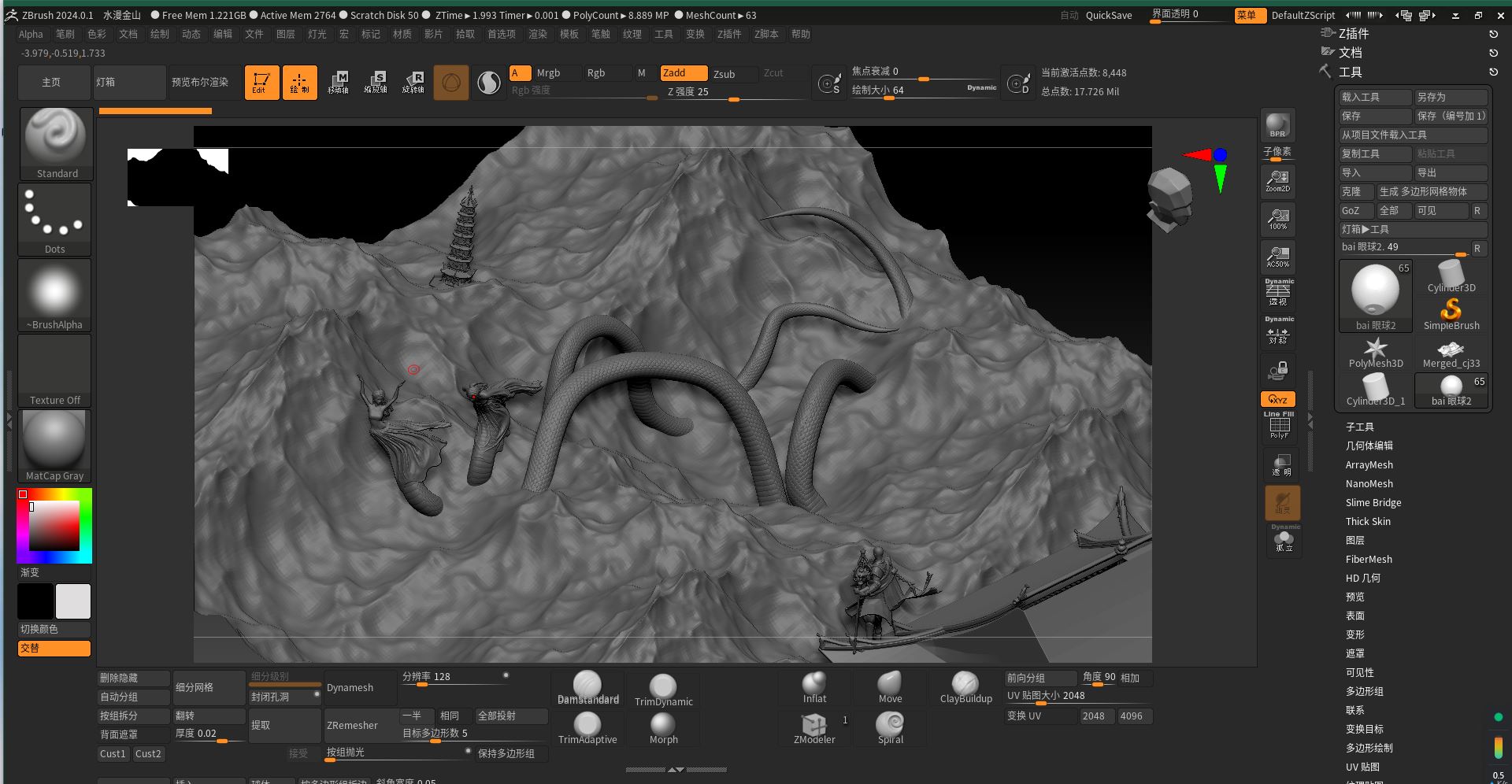This screenshot has width=1512, height=784.
Task: Pick a color from the color picker
Action: coord(54,526)
